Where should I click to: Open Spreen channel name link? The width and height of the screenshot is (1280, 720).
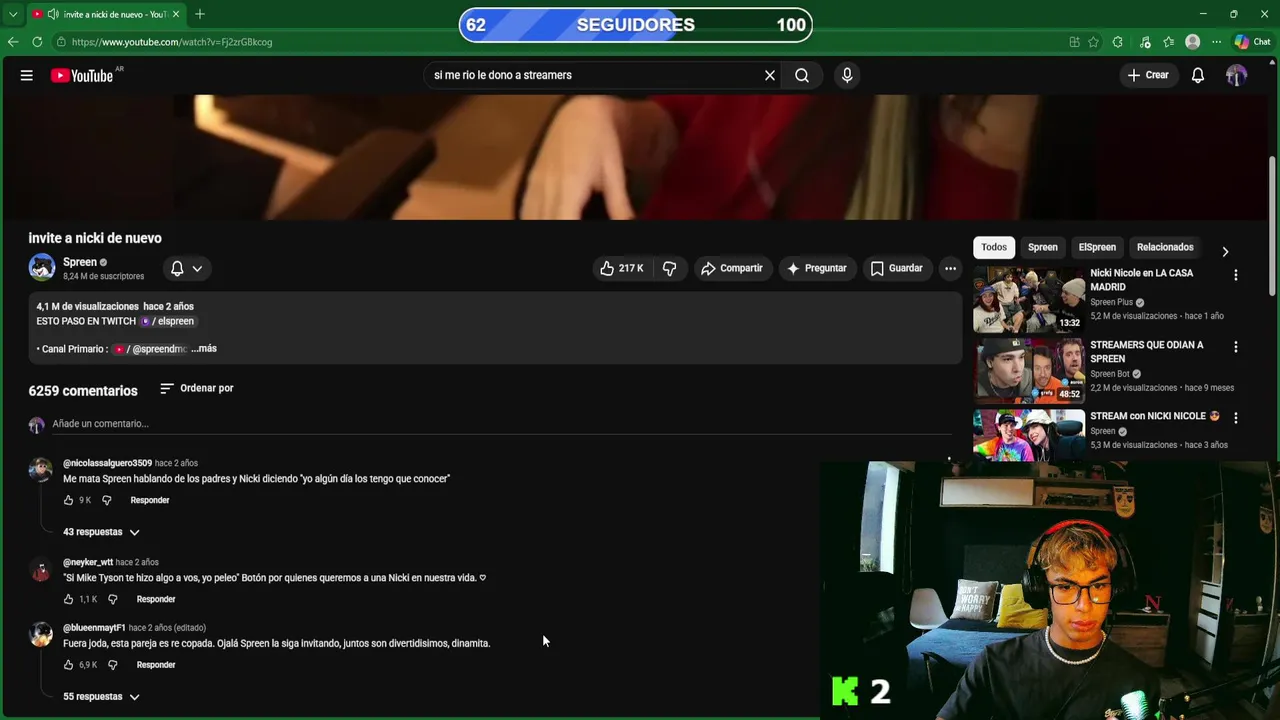[80, 262]
